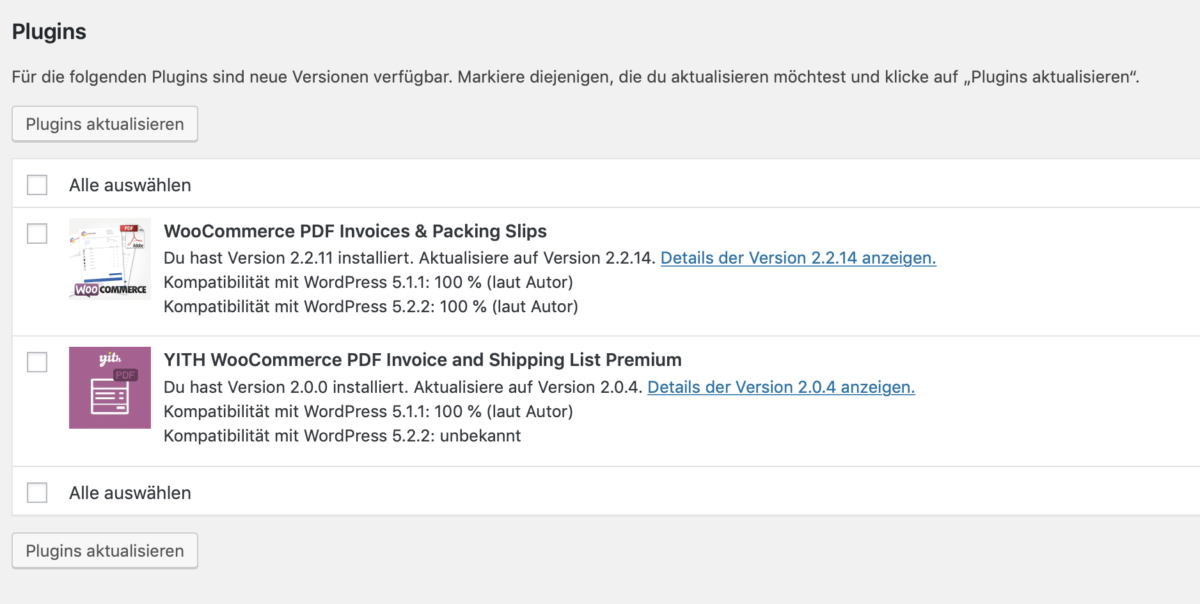Click the purple YITH PDF Invoice plugin icon
The width and height of the screenshot is (1200, 604).
tap(109, 388)
